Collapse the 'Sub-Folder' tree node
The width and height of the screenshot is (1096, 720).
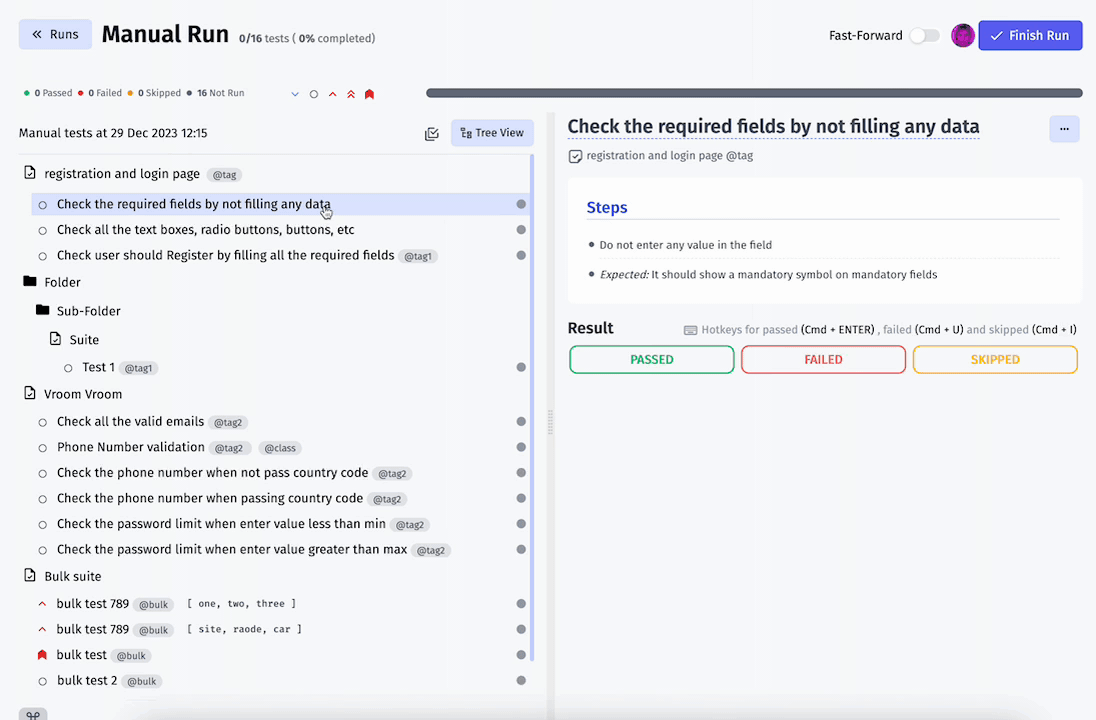pyautogui.click(x=43, y=310)
